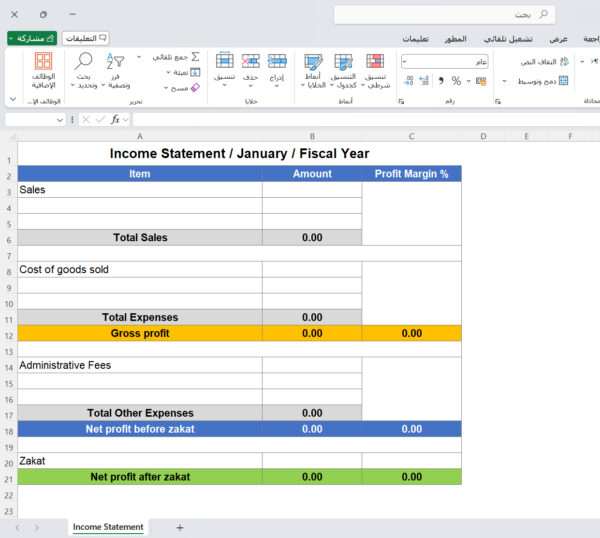600x538 pixels.
Task: Expand the Name Box dropdown
Action: pos(60,119)
